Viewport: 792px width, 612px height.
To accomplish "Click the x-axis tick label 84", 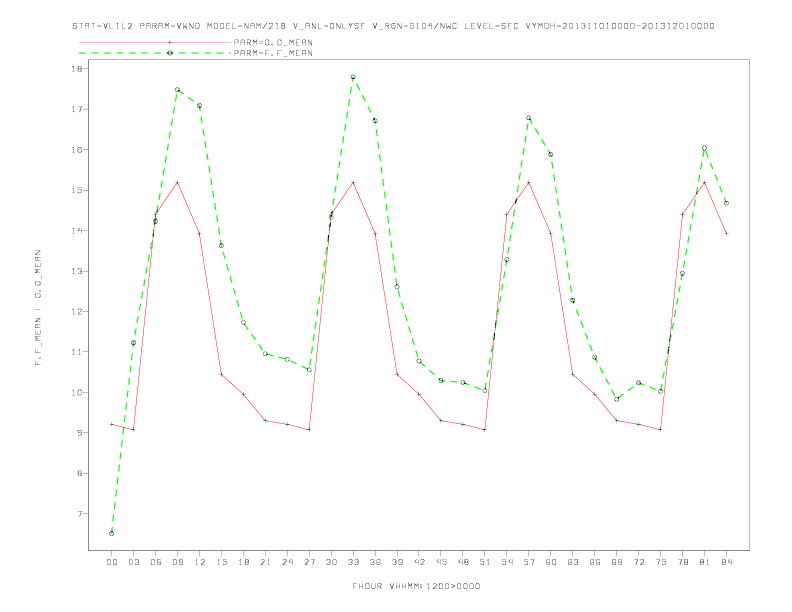I will click(726, 562).
